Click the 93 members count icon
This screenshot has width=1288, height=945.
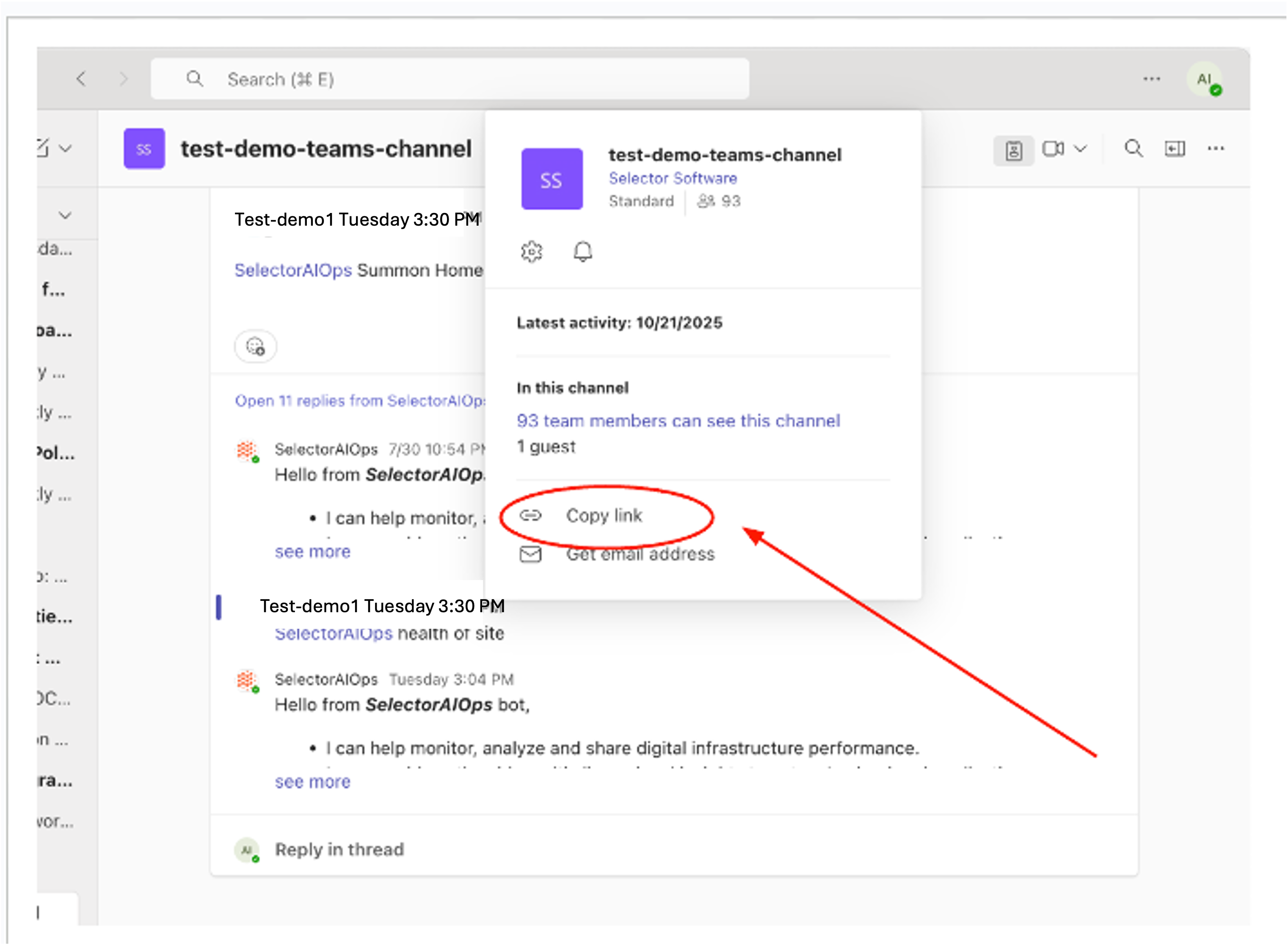coord(706,201)
